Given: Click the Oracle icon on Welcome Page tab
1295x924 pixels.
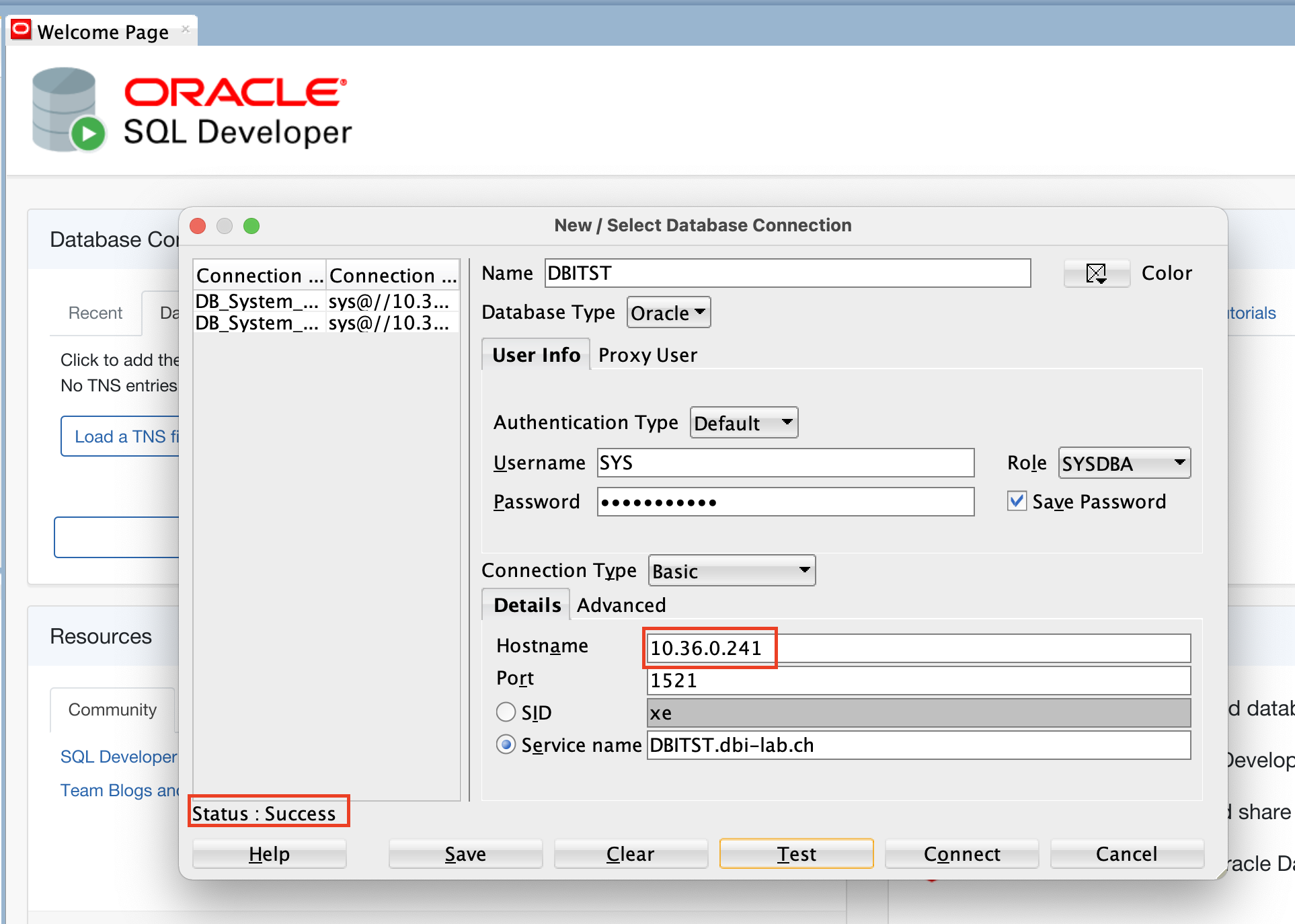Looking at the screenshot, I should (x=22, y=30).
